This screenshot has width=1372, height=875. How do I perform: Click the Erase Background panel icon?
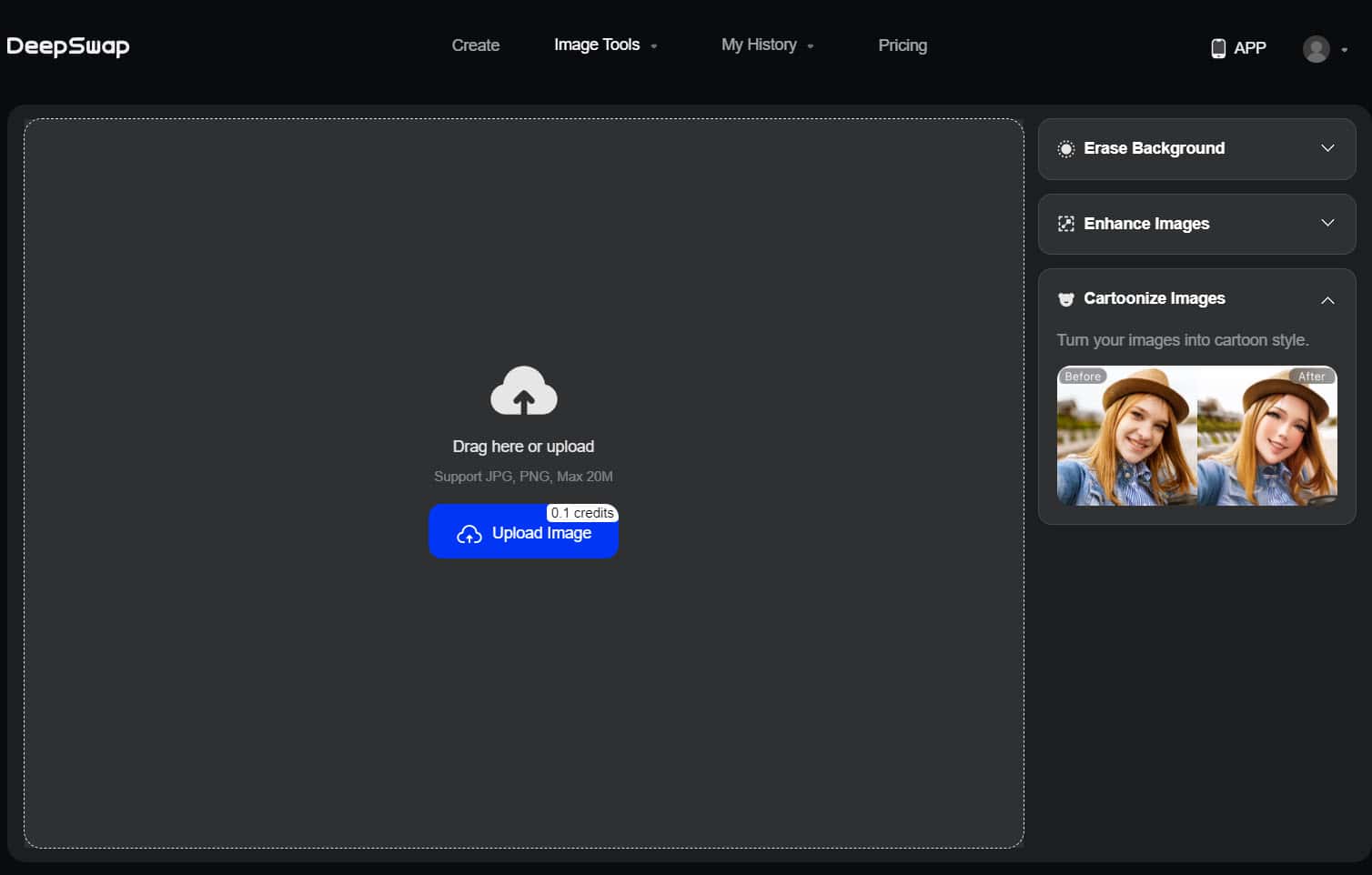(x=1065, y=148)
